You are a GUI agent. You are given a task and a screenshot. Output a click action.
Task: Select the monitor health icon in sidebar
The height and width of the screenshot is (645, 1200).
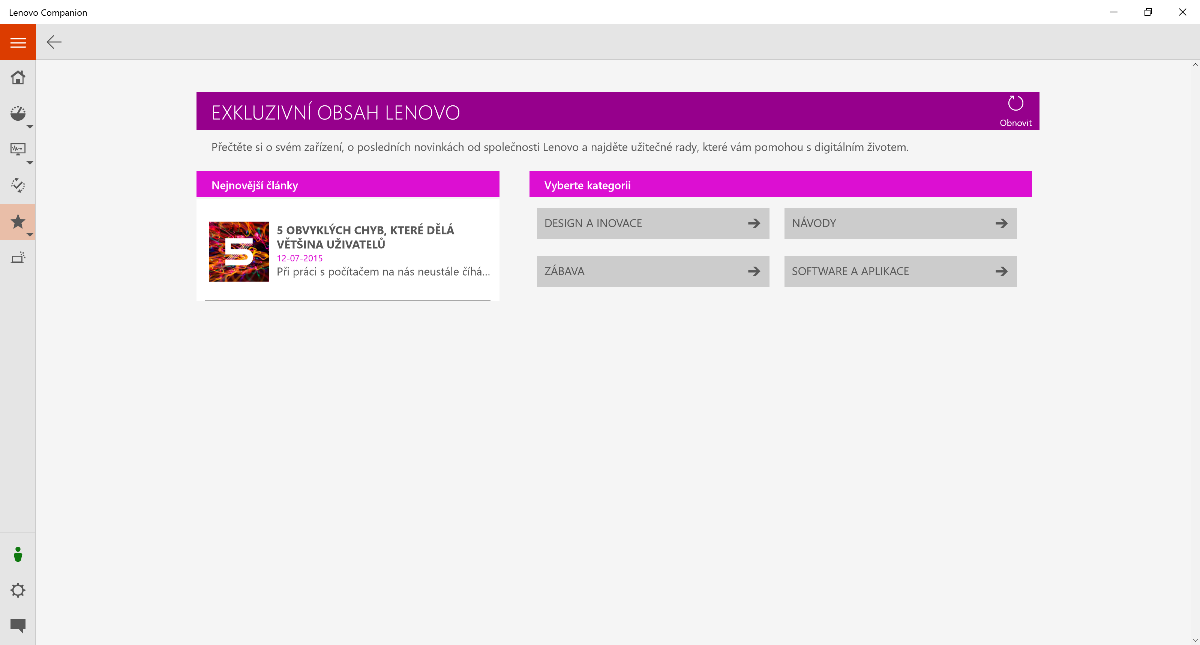click(x=17, y=150)
